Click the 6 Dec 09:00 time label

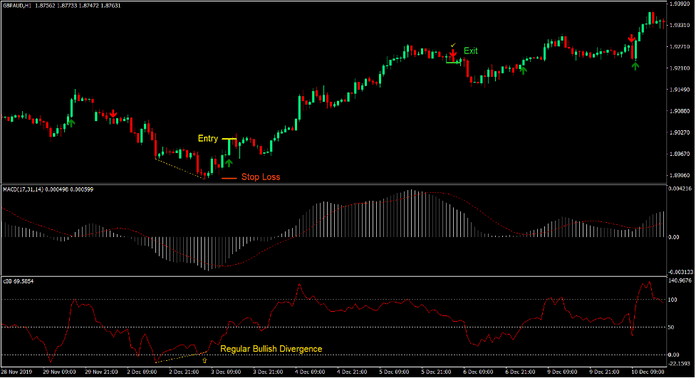coord(478,372)
